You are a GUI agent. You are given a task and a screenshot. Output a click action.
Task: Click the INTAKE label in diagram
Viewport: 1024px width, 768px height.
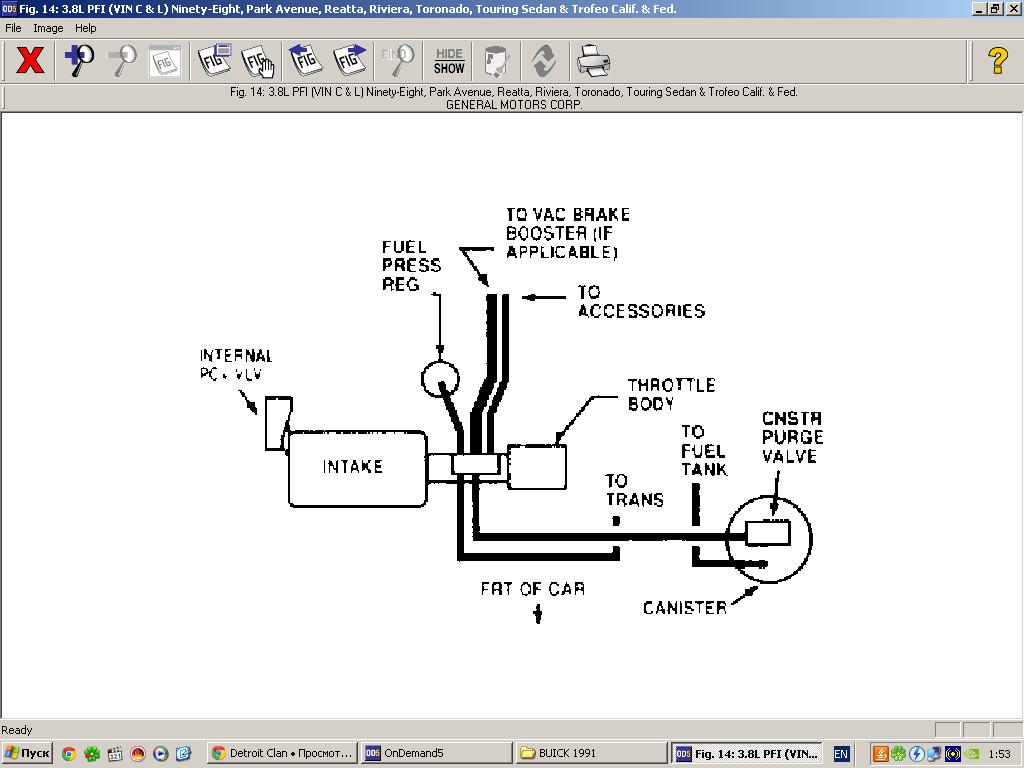pos(353,466)
